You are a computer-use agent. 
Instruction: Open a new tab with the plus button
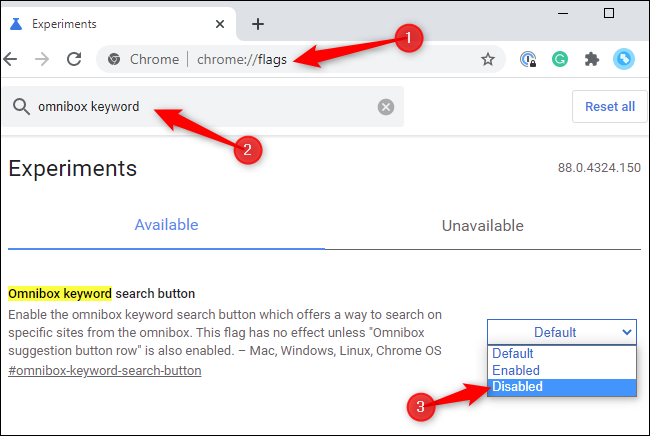pos(258,24)
